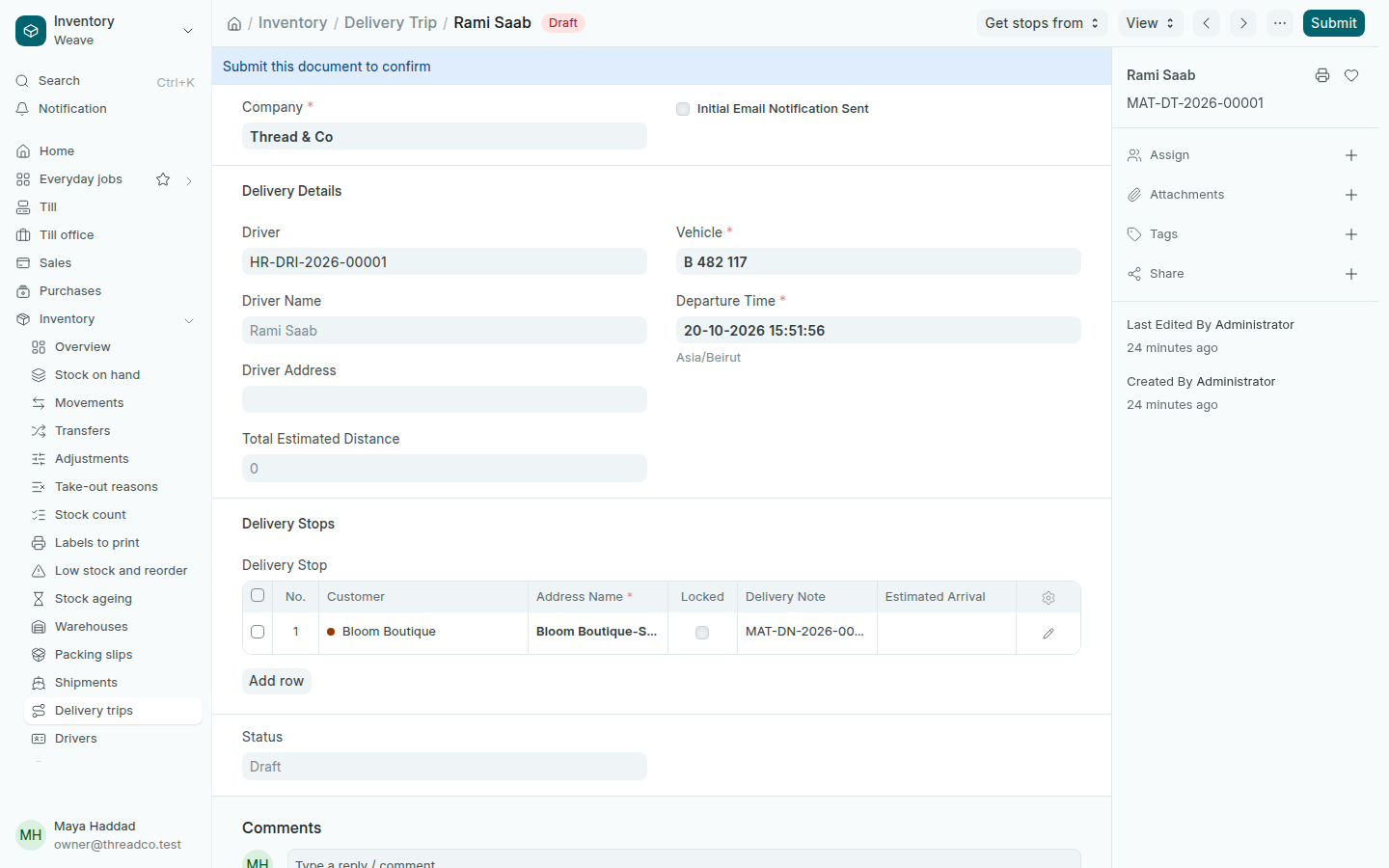Print the delivery trip document
The width and height of the screenshot is (1389, 868).
(1322, 75)
